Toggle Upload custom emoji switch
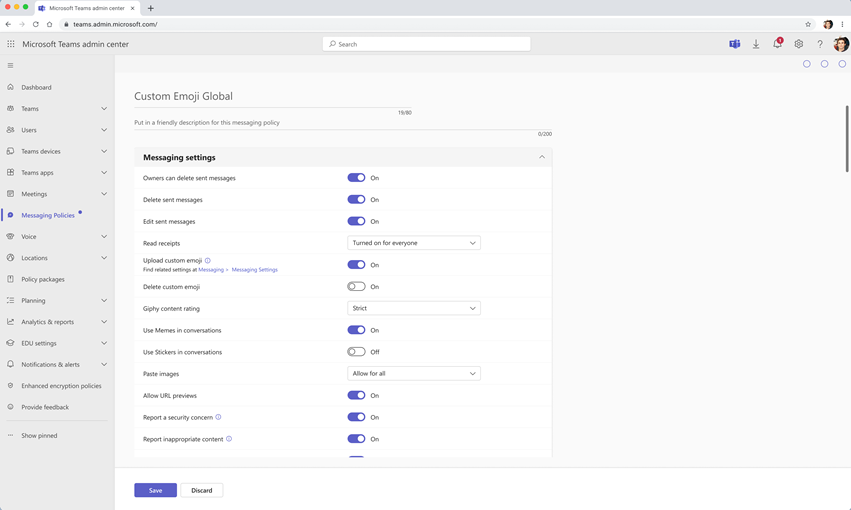 pos(356,265)
